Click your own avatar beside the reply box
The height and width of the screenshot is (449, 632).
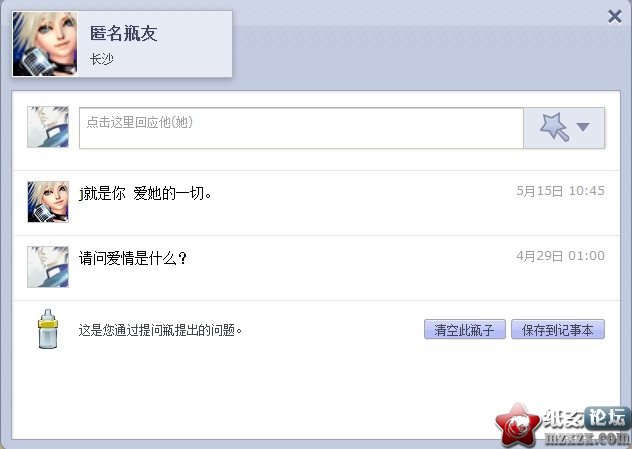coord(48,127)
